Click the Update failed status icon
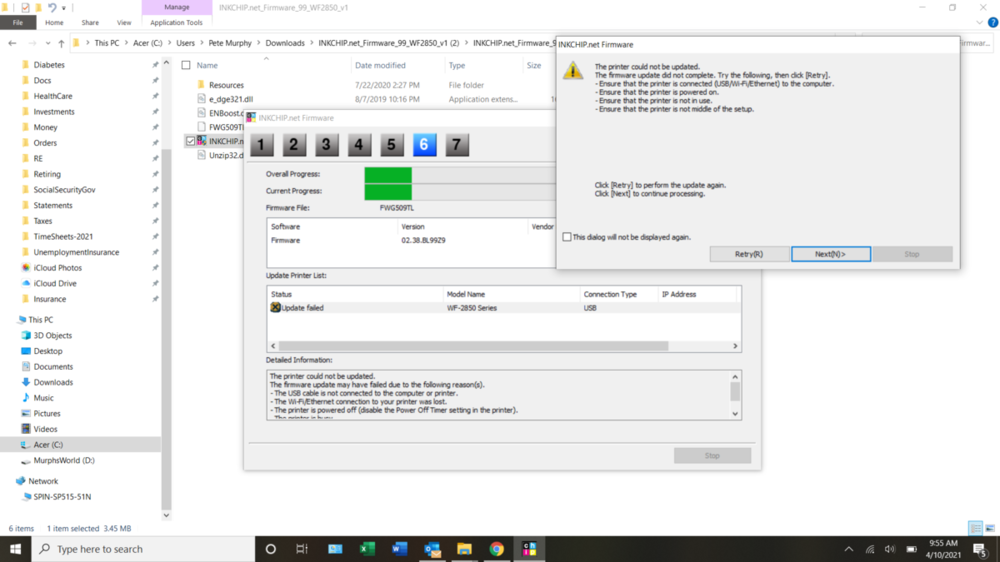 coord(275,308)
